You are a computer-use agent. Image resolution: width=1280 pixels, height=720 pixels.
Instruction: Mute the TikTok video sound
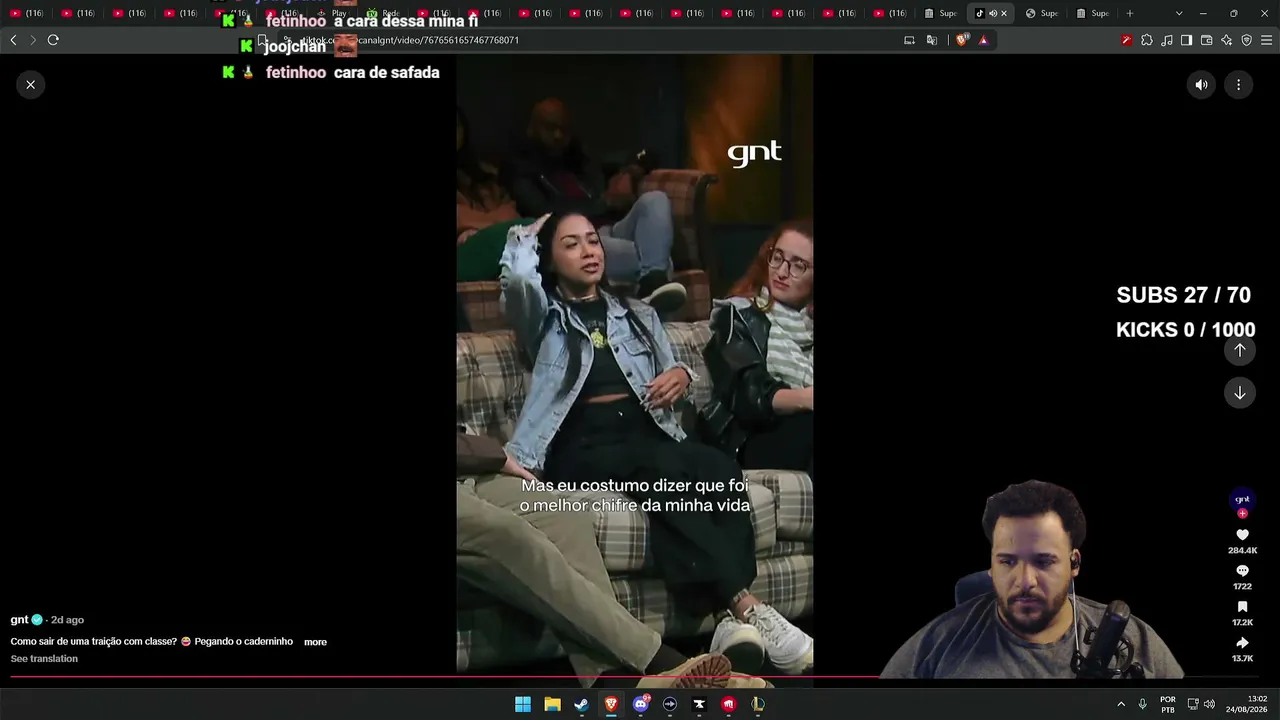[x=1201, y=85]
